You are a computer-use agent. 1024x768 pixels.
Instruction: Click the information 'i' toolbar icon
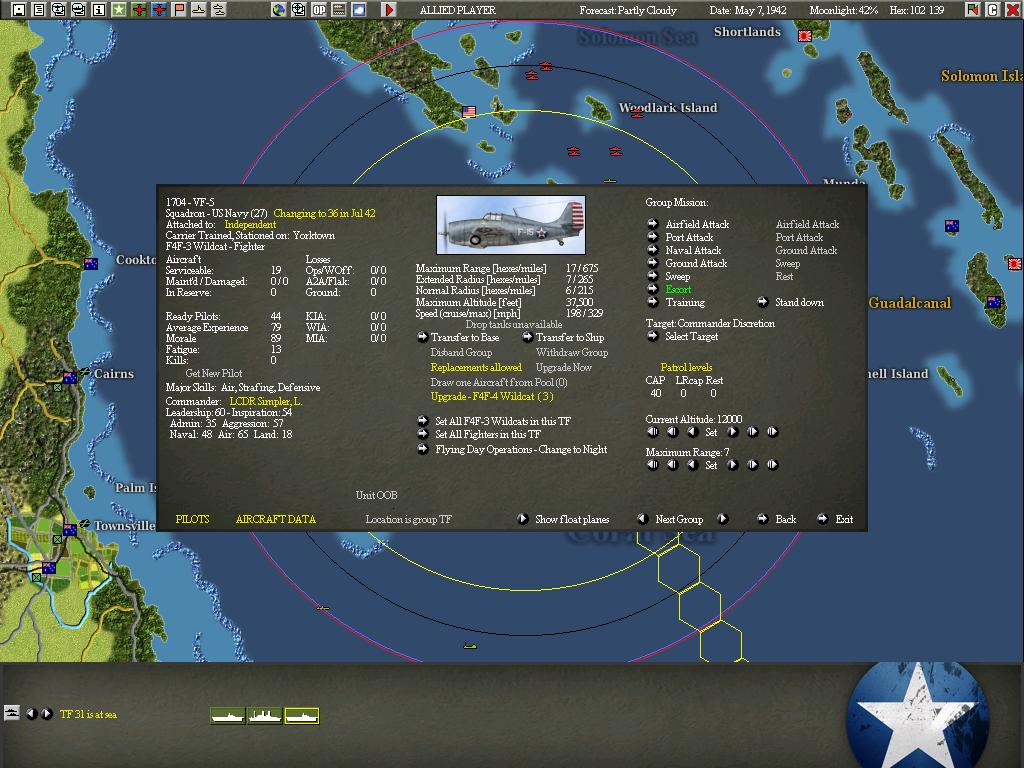(x=99, y=10)
